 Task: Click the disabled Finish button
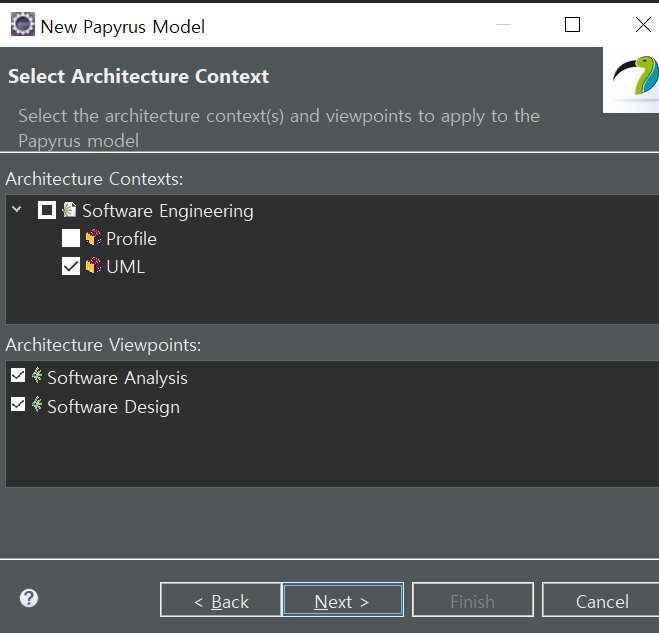coord(473,600)
